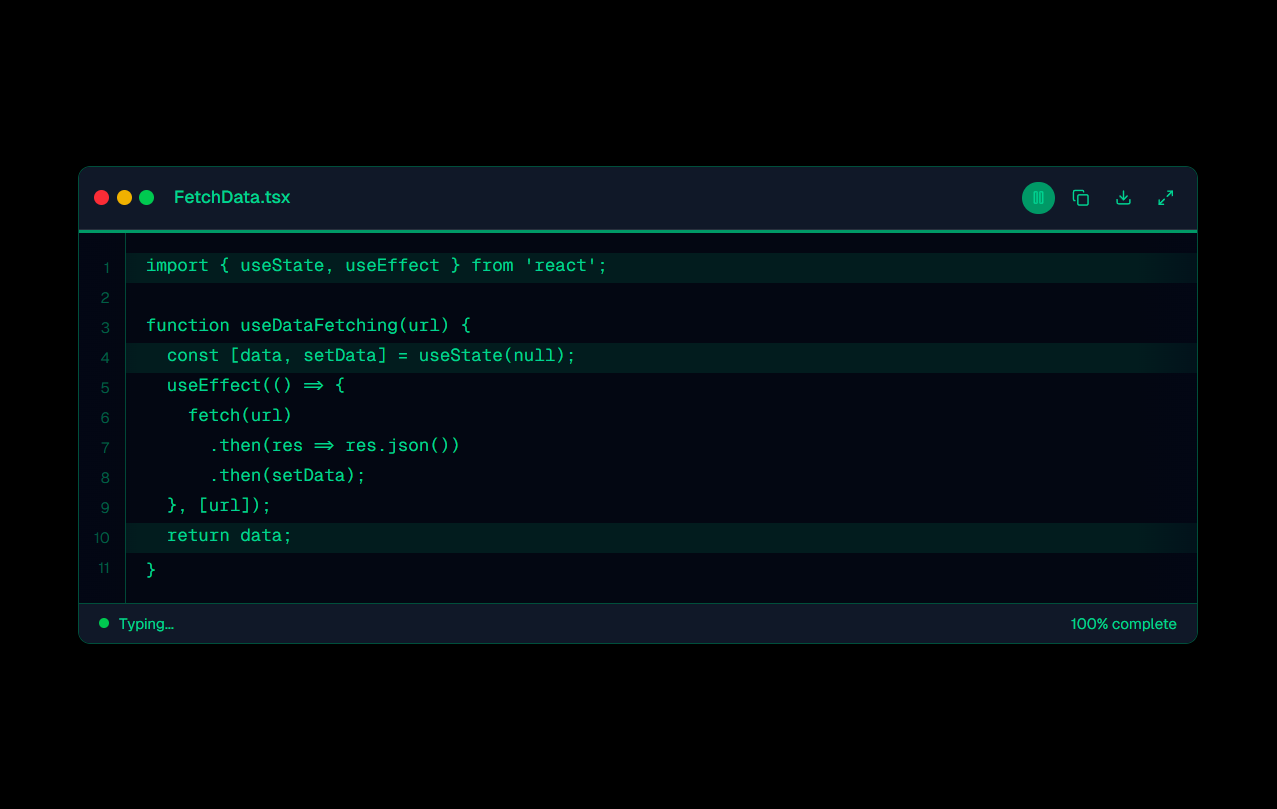The image size is (1277, 809).
Task: Copy the code to clipboard
Action: click(1080, 198)
